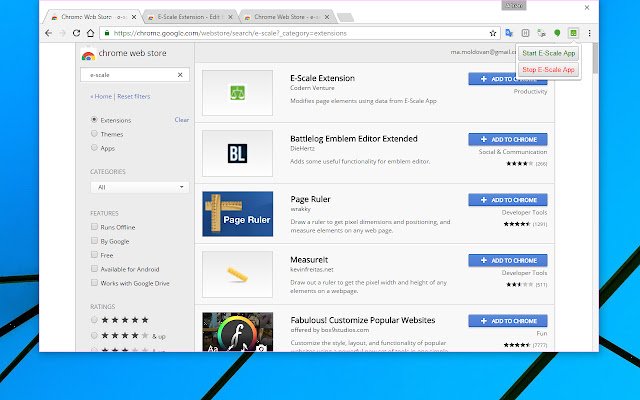Open the Page Ruler thumbnail

238,214
